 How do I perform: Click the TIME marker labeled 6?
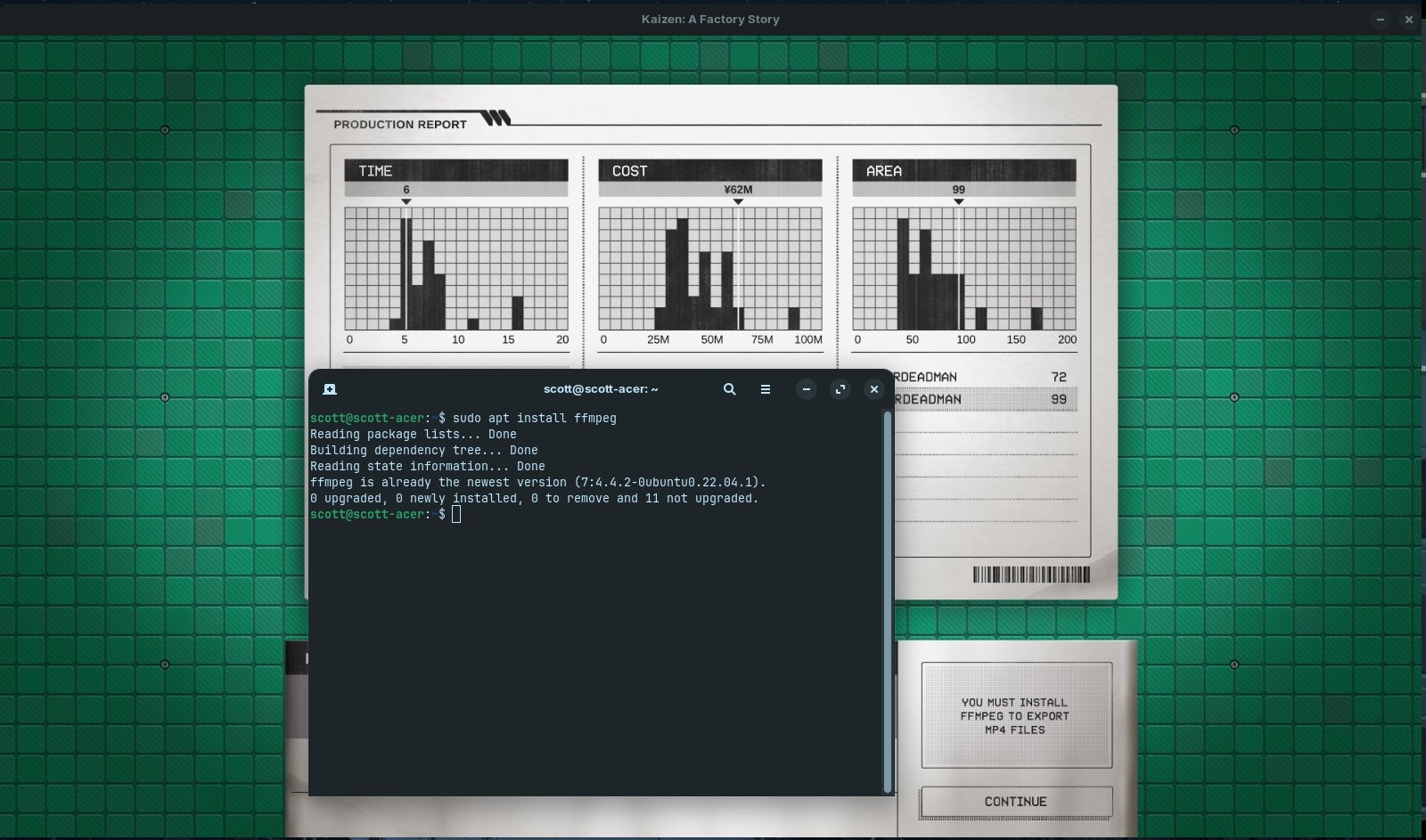tap(406, 194)
